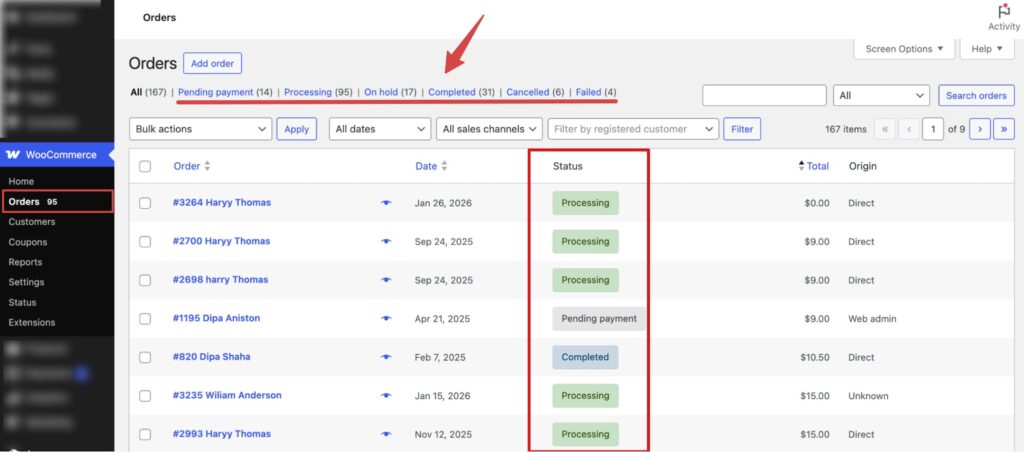Click the current page number field
The width and height of the screenshot is (1024, 452).
933,129
